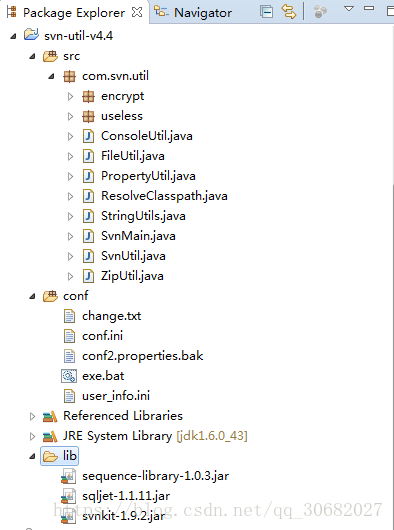Screen dimensions: 394x530
Task: Click the Package Explorer tab icon
Action: pyautogui.click(x=12, y=12)
